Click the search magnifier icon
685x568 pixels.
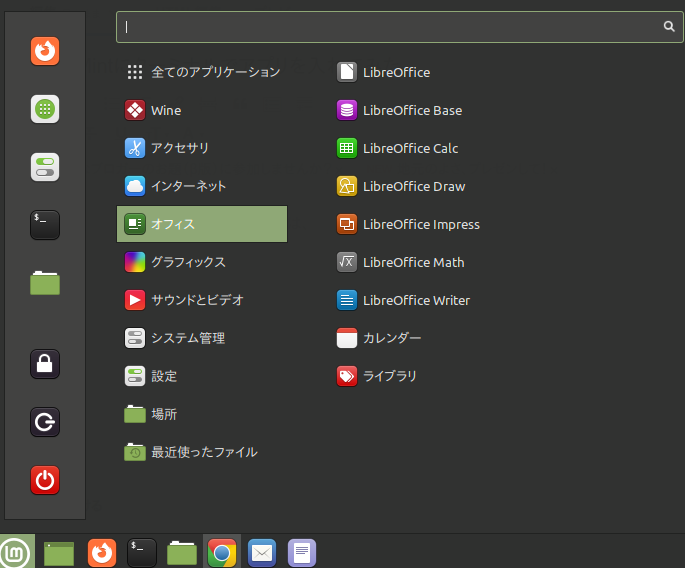pyautogui.click(x=669, y=27)
